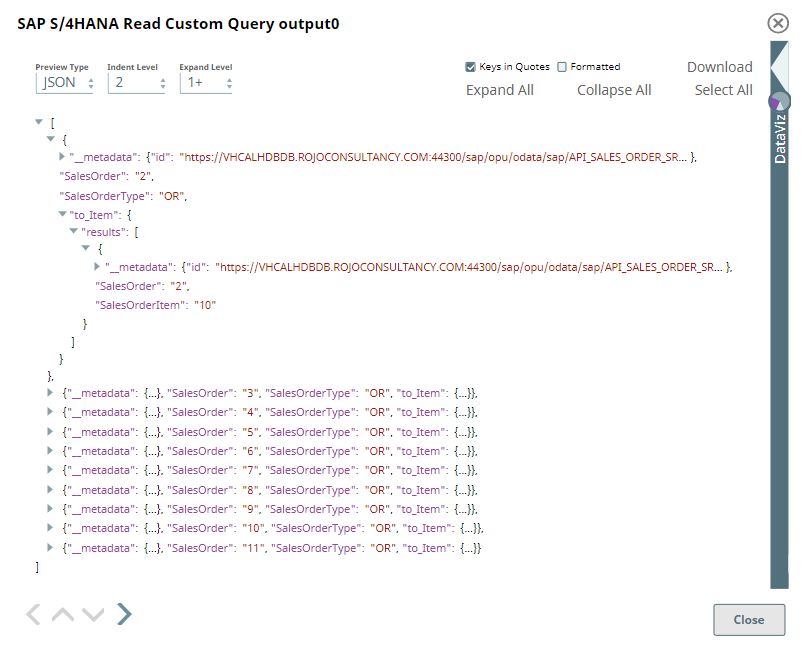The width and height of the screenshot is (807, 648).
Task: Select the "SalesOrderType": "OR" line
Action: [123, 196]
